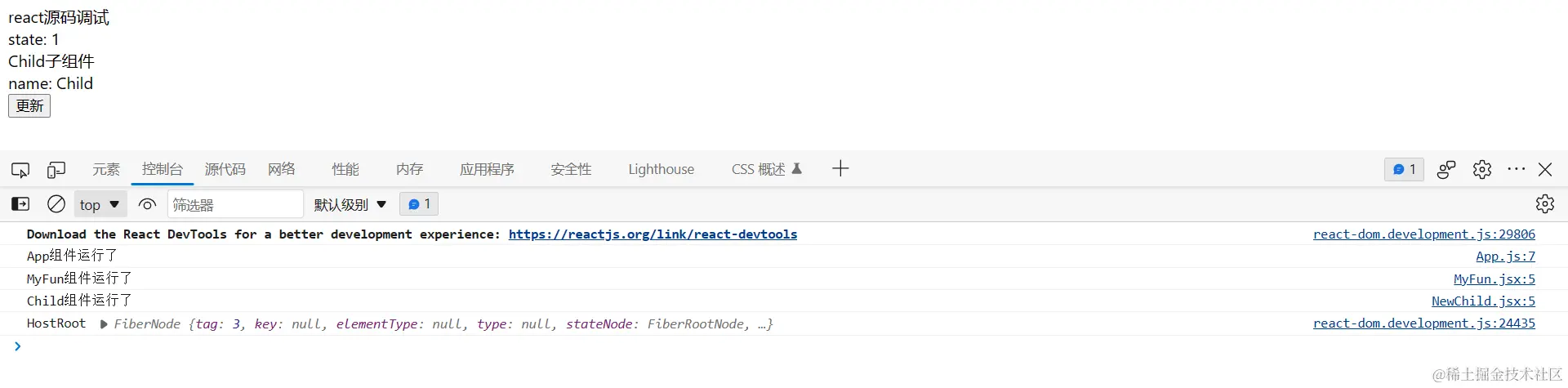Activate the inspect element picker icon

20,170
